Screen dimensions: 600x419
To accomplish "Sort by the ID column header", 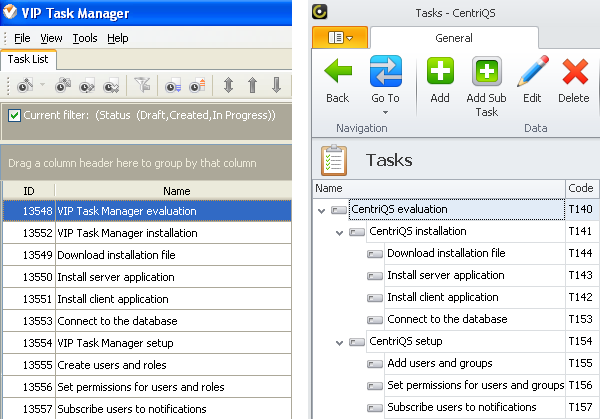I will tap(29, 190).
